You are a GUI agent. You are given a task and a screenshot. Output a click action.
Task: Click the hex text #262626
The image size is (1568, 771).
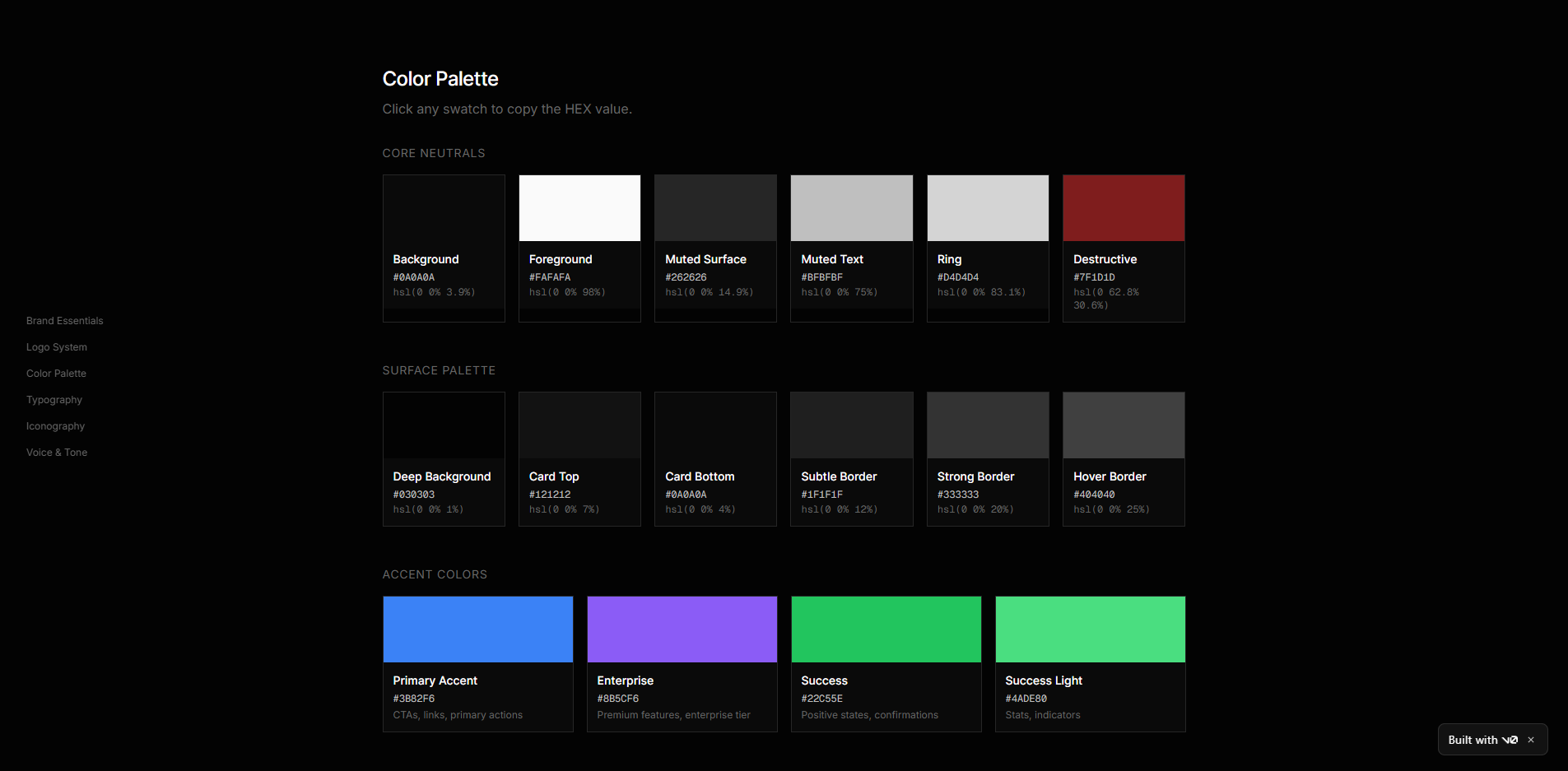pyautogui.click(x=686, y=277)
